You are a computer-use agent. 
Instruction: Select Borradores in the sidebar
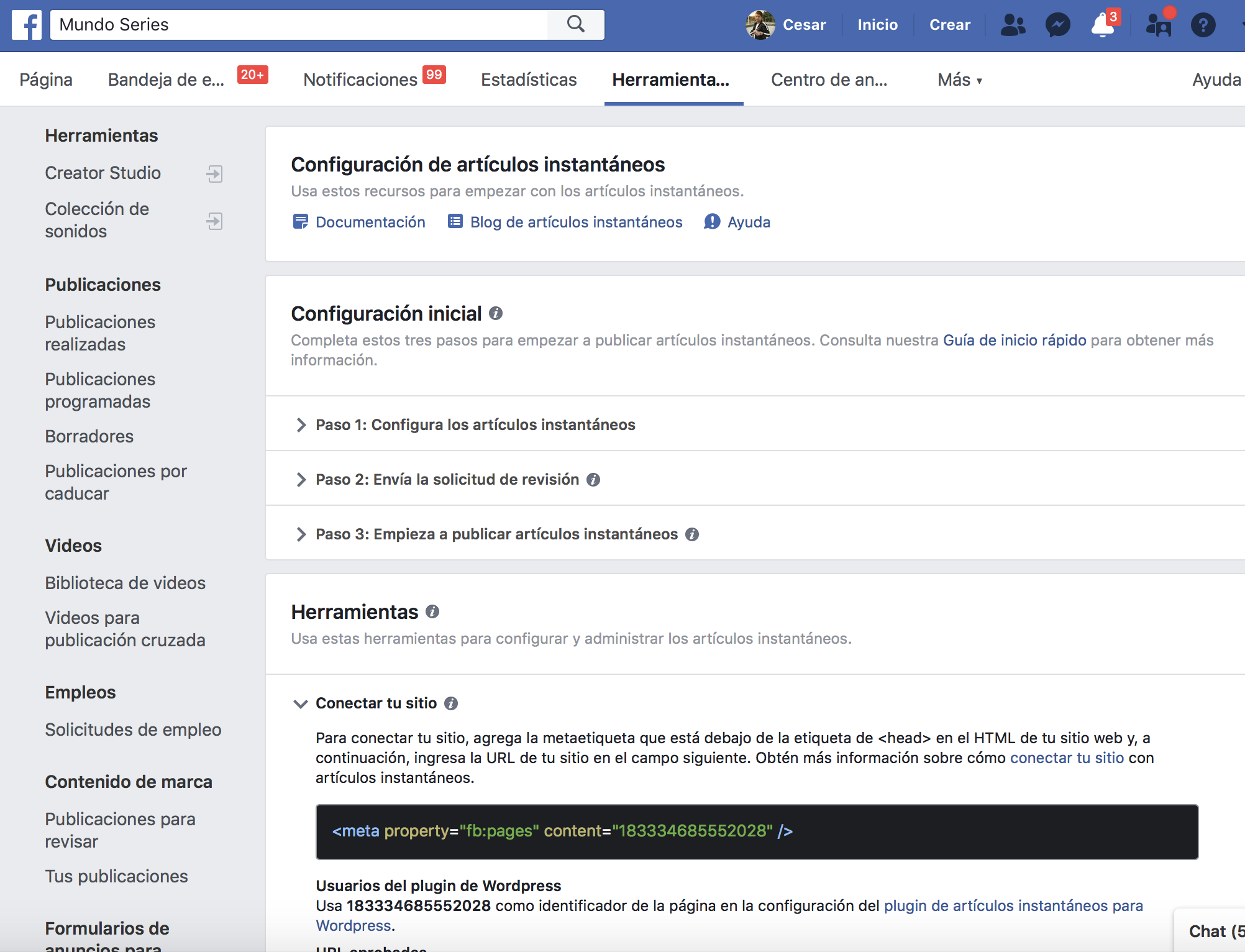pyautogui.click(x=89, y=436)
